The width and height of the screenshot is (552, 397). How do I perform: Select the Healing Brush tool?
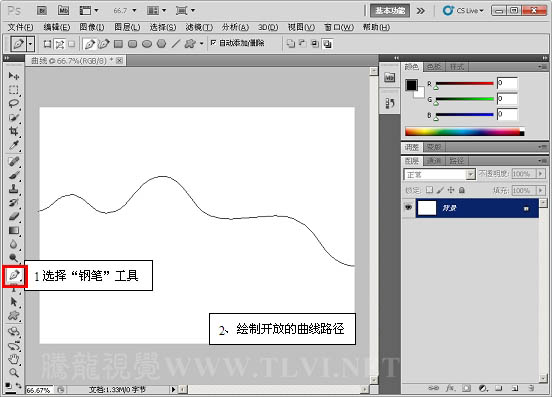point(14,162)
